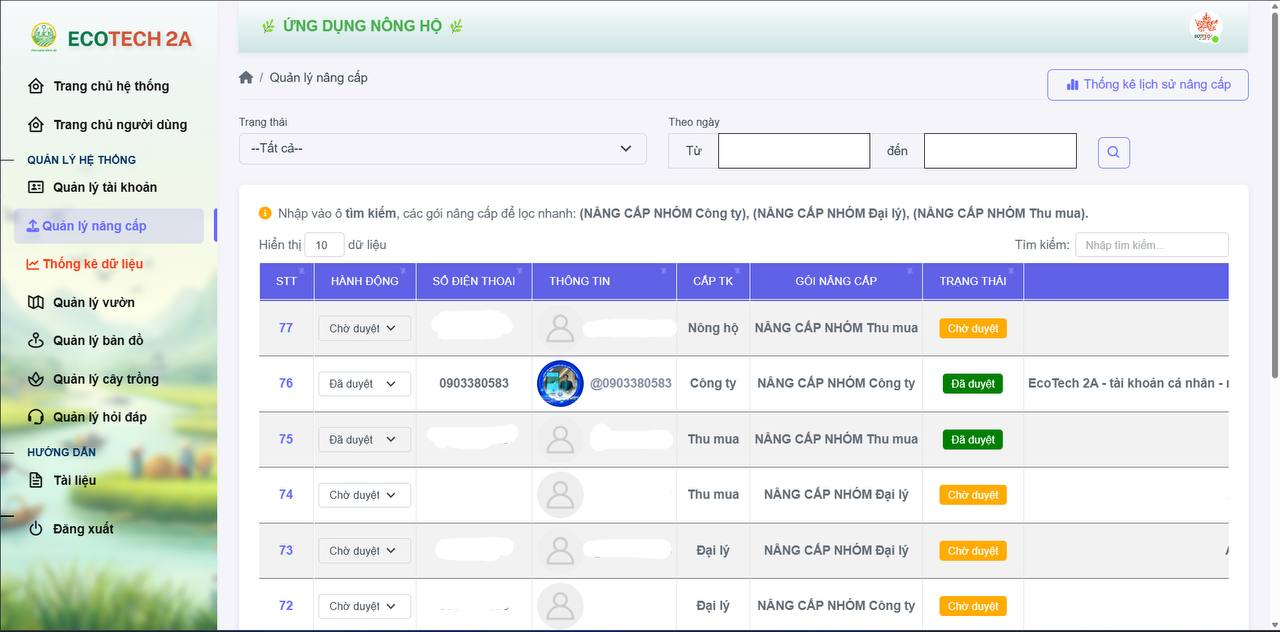Click the home icon in breadcrumb
The width and height of the screenshot is (1280, 632).
[x=246, y=78]
